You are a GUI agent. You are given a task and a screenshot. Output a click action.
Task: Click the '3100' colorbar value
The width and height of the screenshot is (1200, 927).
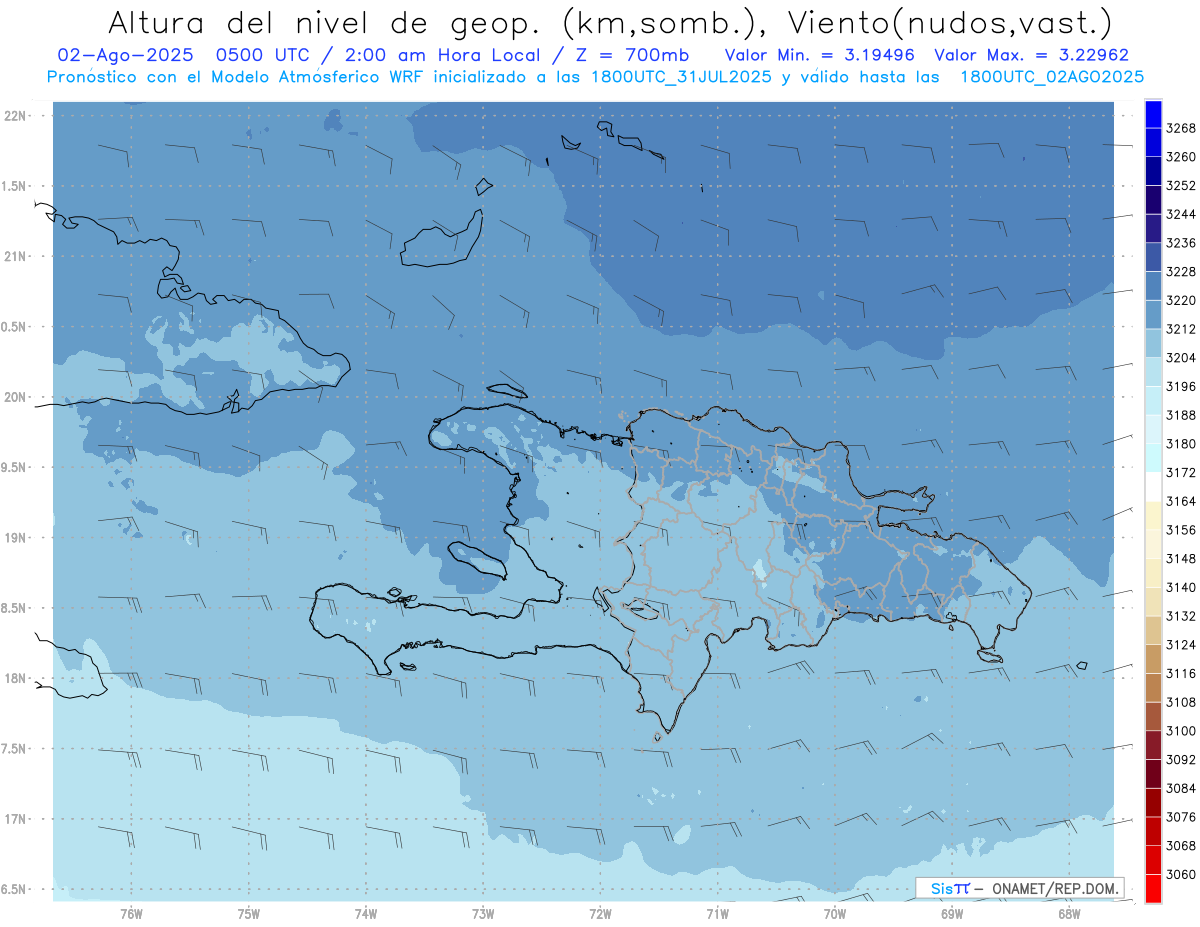click(1181, 731)
